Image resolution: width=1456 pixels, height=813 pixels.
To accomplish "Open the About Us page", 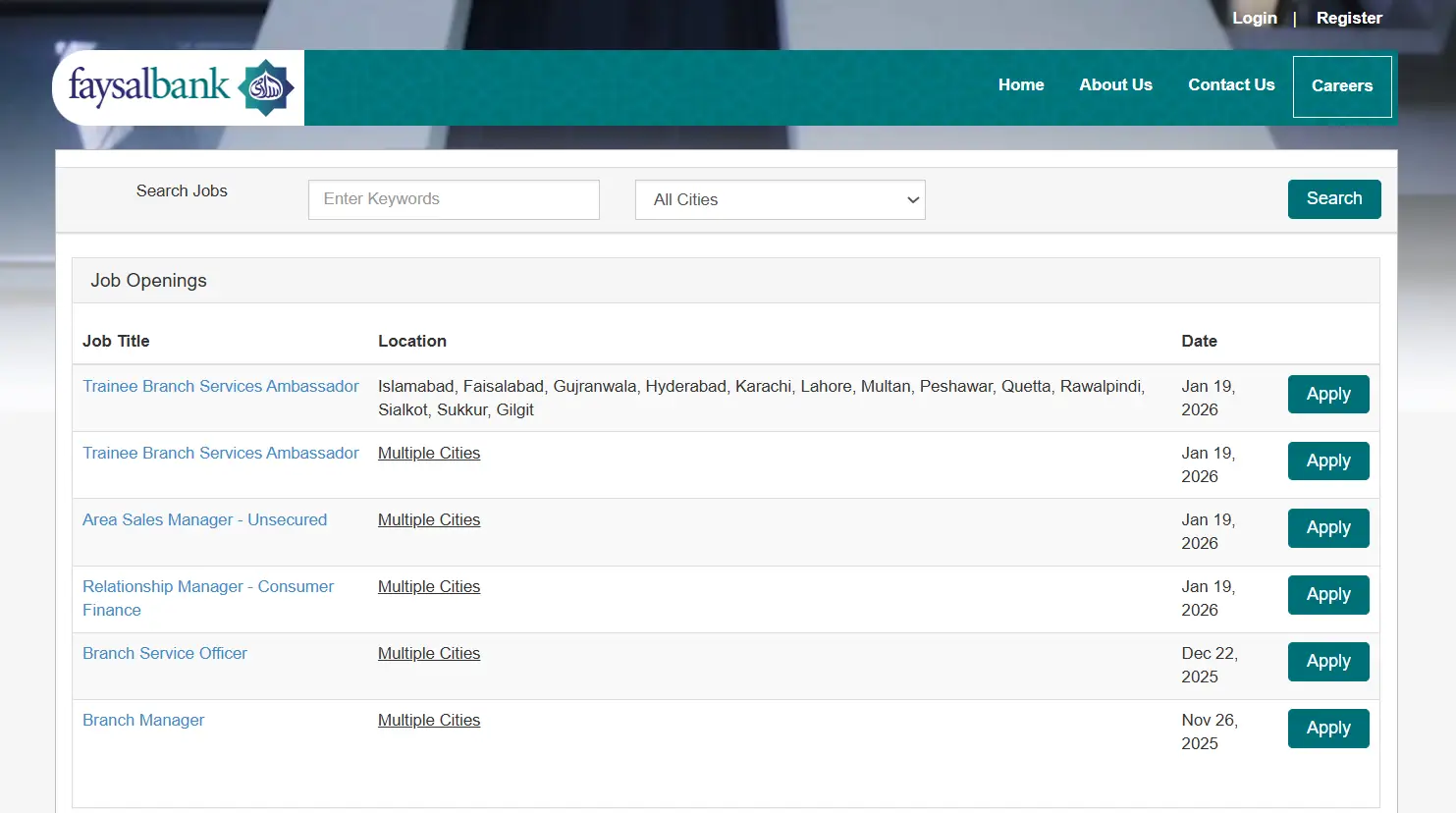I will [1115, 85].
